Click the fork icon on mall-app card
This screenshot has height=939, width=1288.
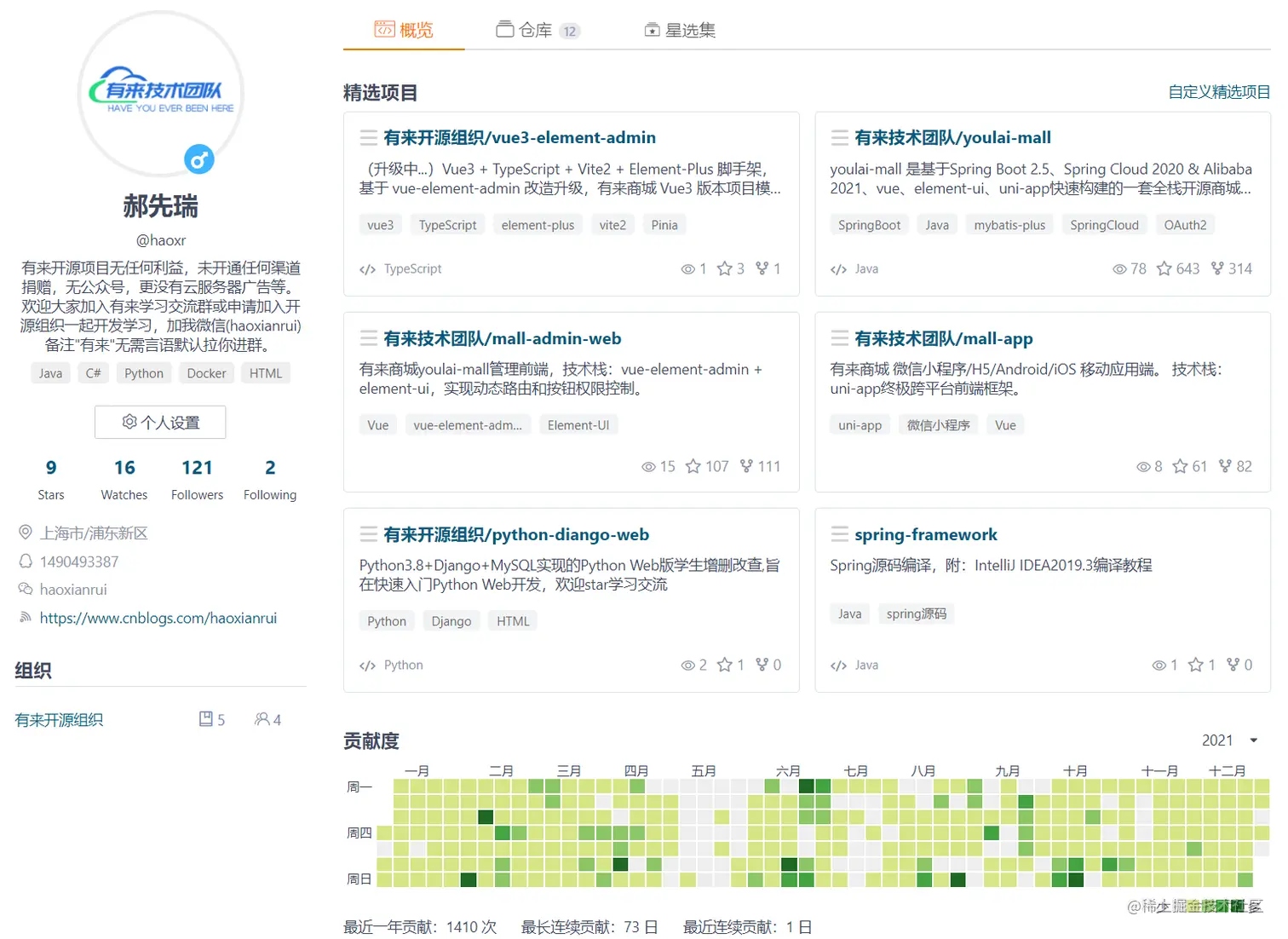pyautogui.click(x=1226, y=466)
